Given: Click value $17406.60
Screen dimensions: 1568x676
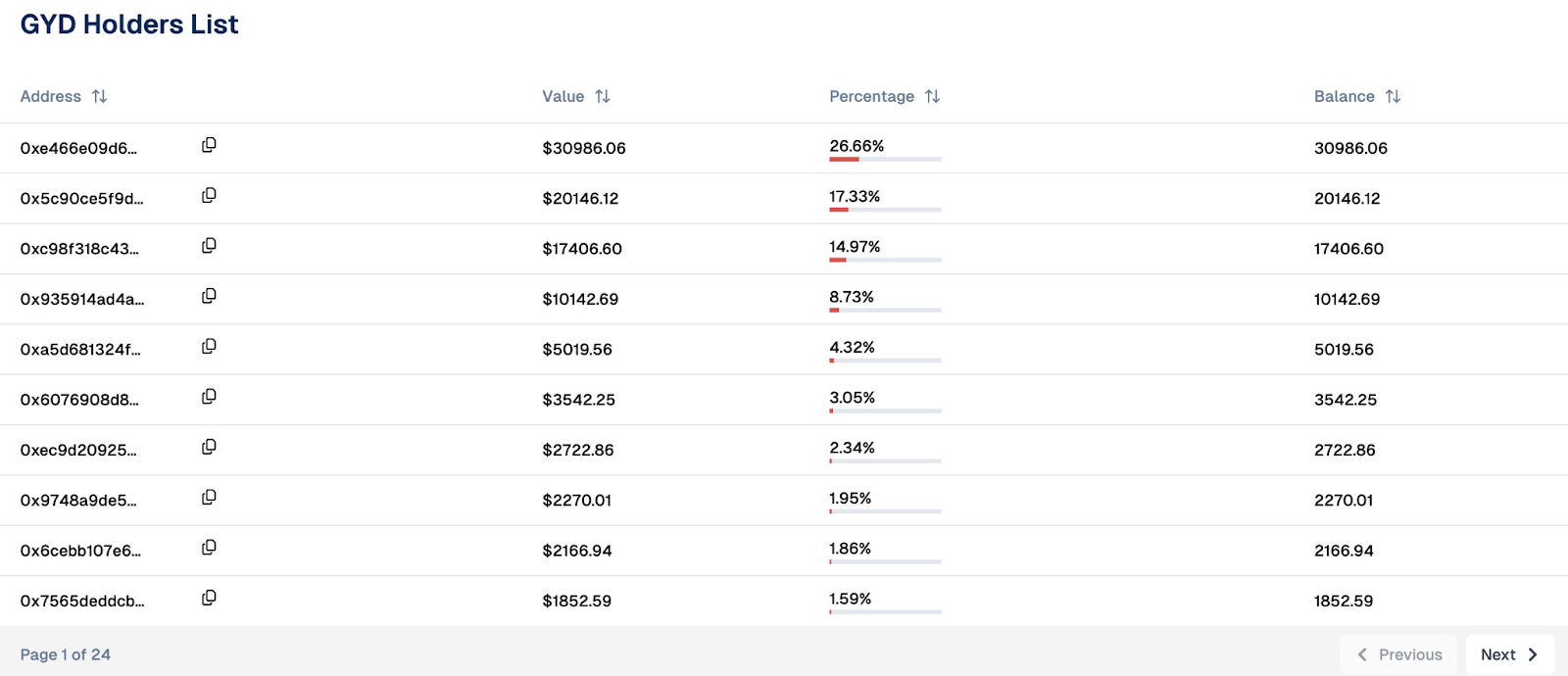Looking at the screenshot, I should point(582,249).
